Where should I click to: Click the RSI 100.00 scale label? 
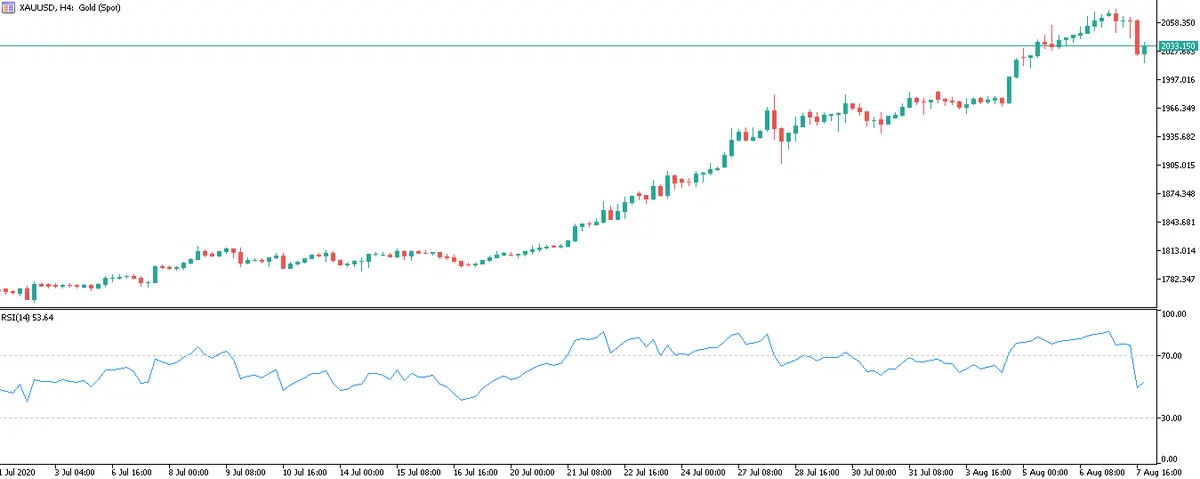pos(1173,314)
